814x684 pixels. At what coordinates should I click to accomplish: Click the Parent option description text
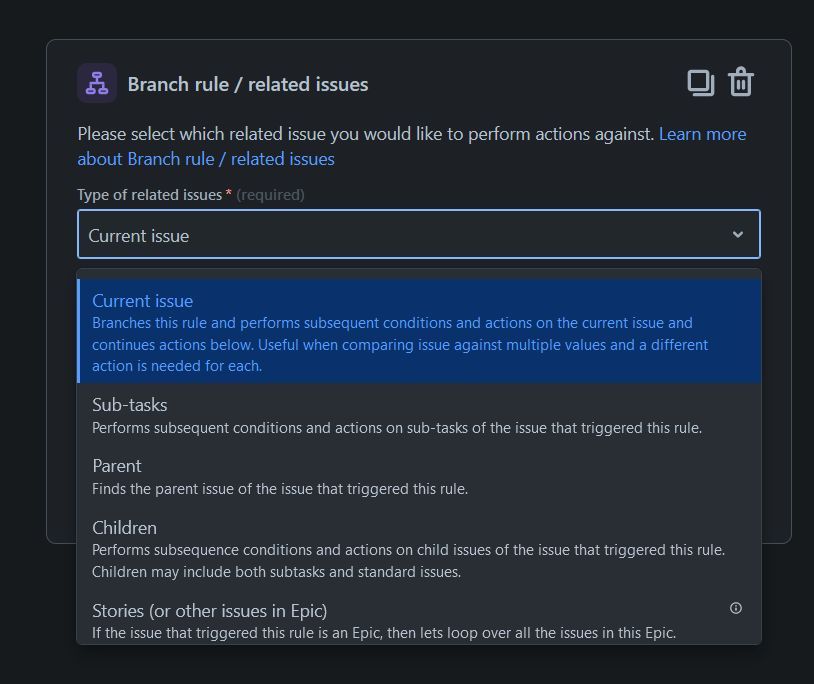pyautogui.click(x=280, y=489)
